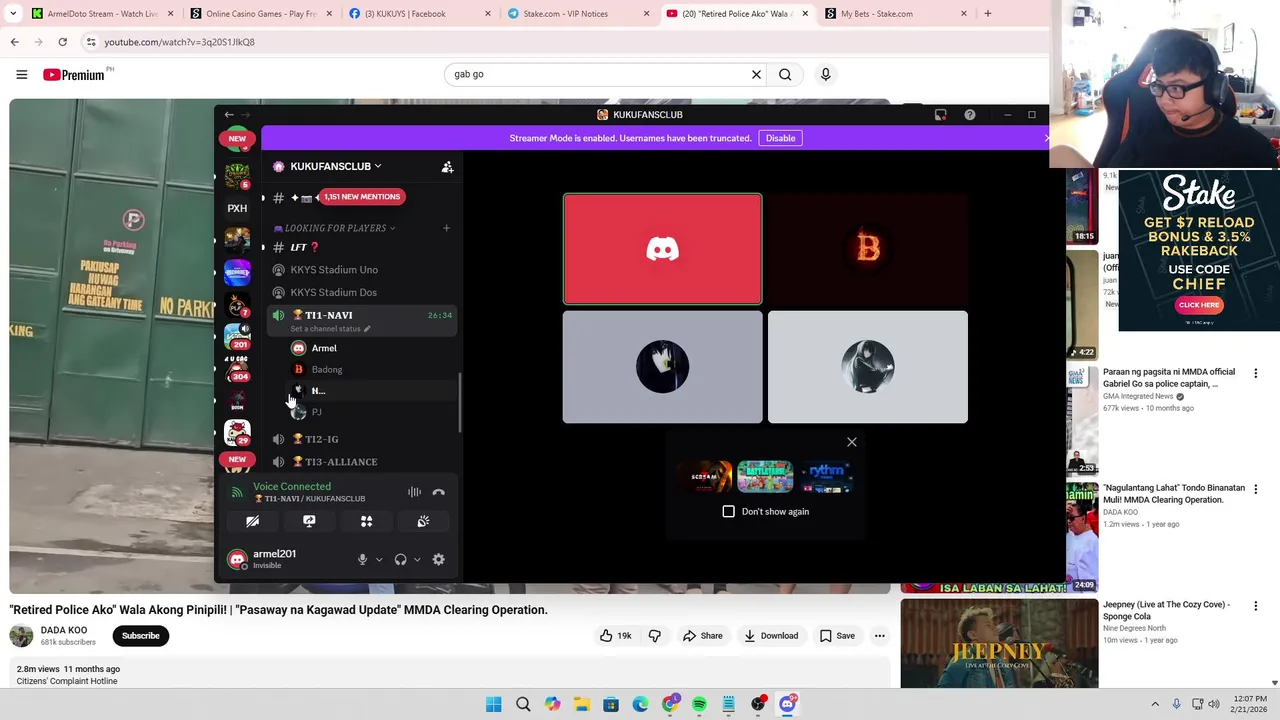Save the video to a playlist
This screenshot has width=1280, height=720.
[837, 636]
